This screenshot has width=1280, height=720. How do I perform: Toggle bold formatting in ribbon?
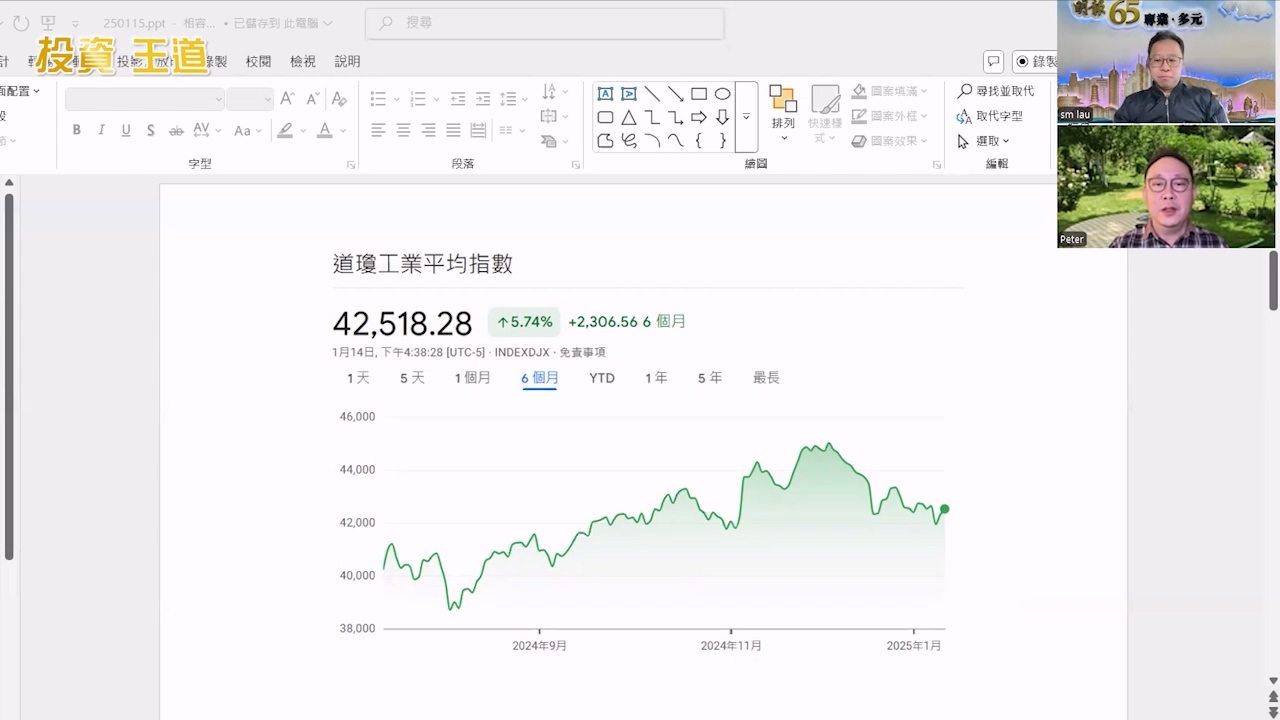click(77, 130)
